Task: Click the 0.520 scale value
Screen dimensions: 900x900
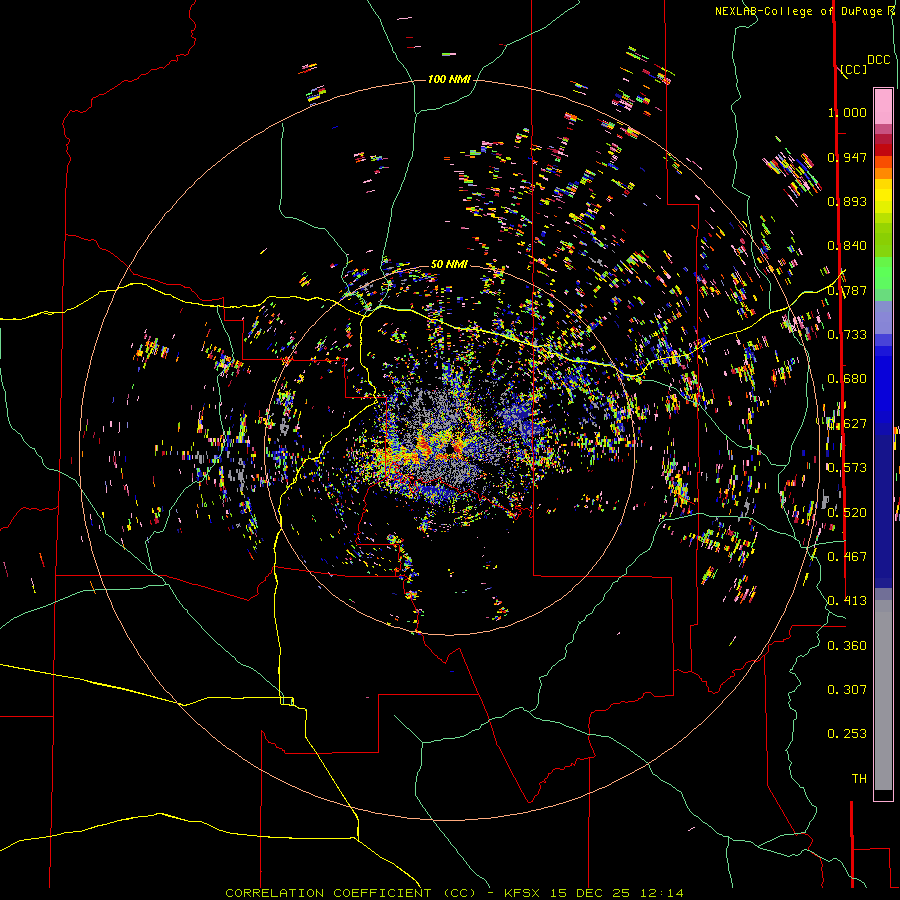Action: 847,513
